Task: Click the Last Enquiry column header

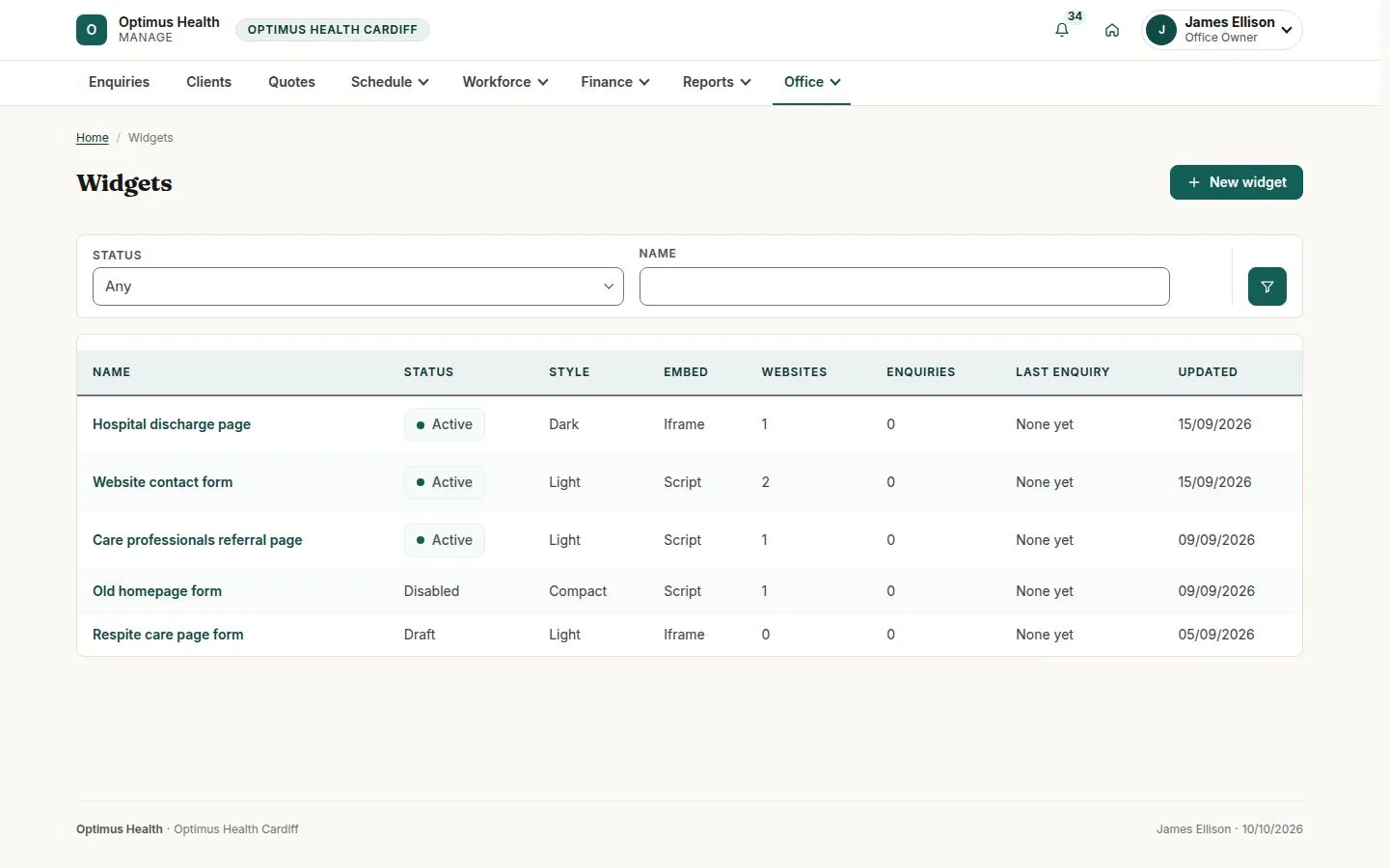Action: point(1062,372)
